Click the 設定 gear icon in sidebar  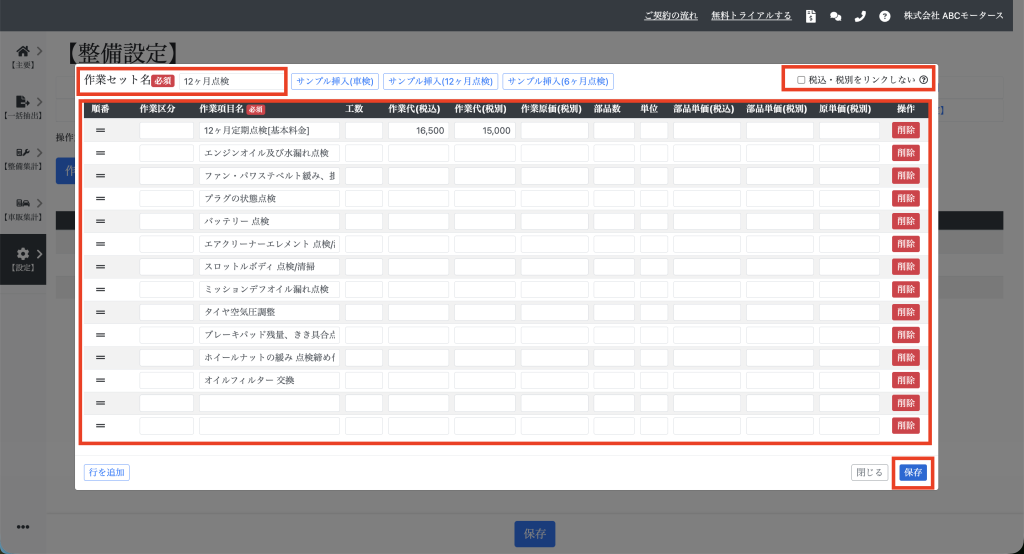[22, 254]
